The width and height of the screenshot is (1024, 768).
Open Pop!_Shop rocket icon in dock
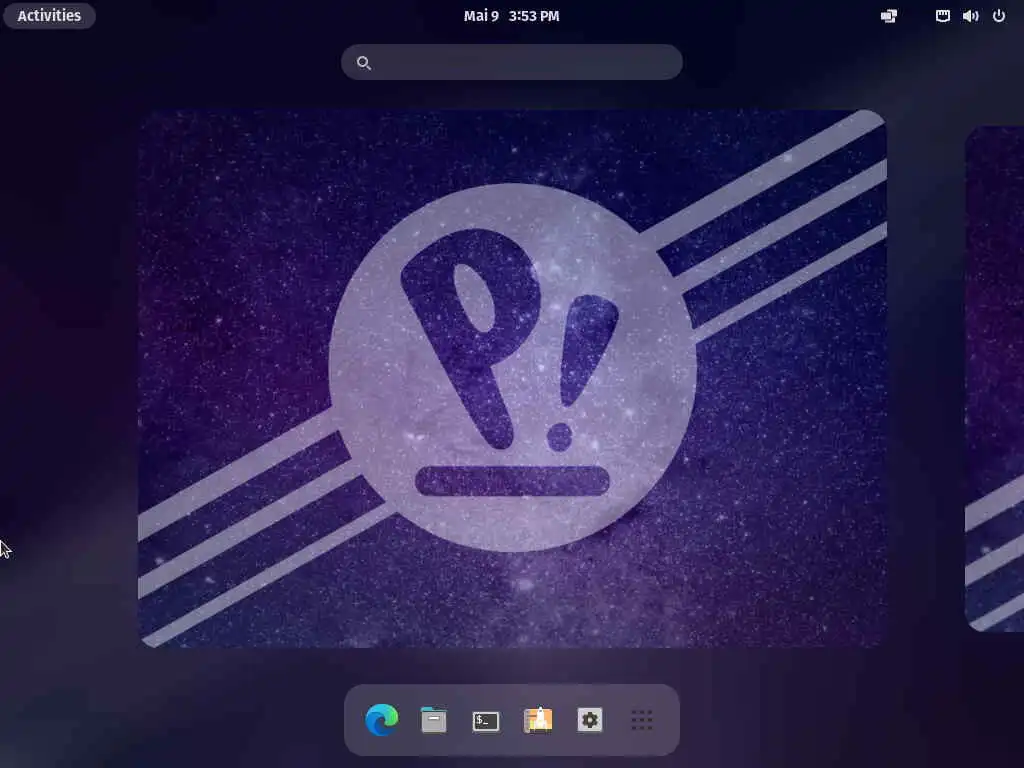click(x=538, y=720)
